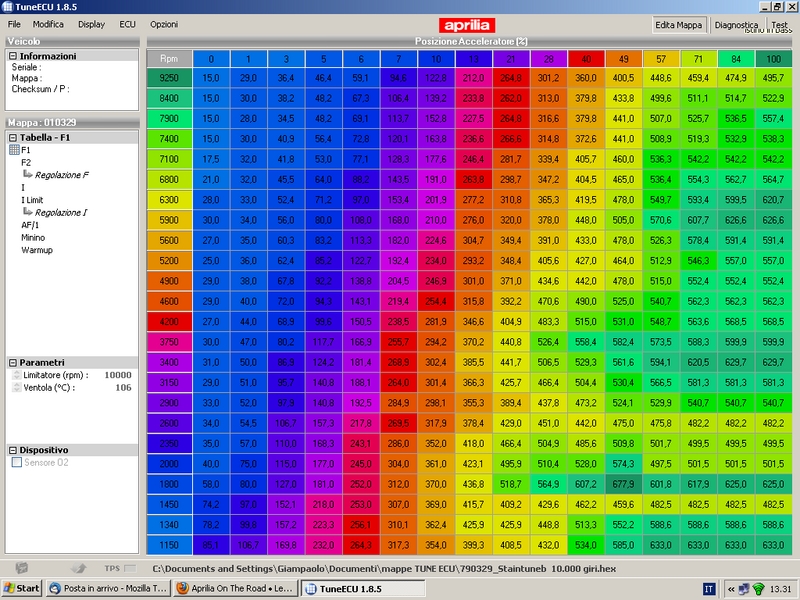800x600 pixels.
Task: Open the Display menu
Action: click(x=91, y=24)
